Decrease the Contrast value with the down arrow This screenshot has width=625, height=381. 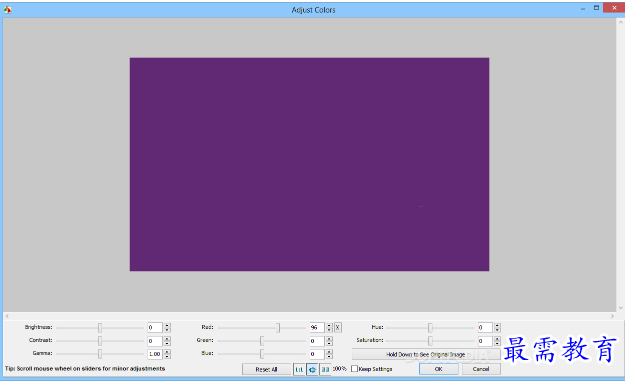coord(167,344)
